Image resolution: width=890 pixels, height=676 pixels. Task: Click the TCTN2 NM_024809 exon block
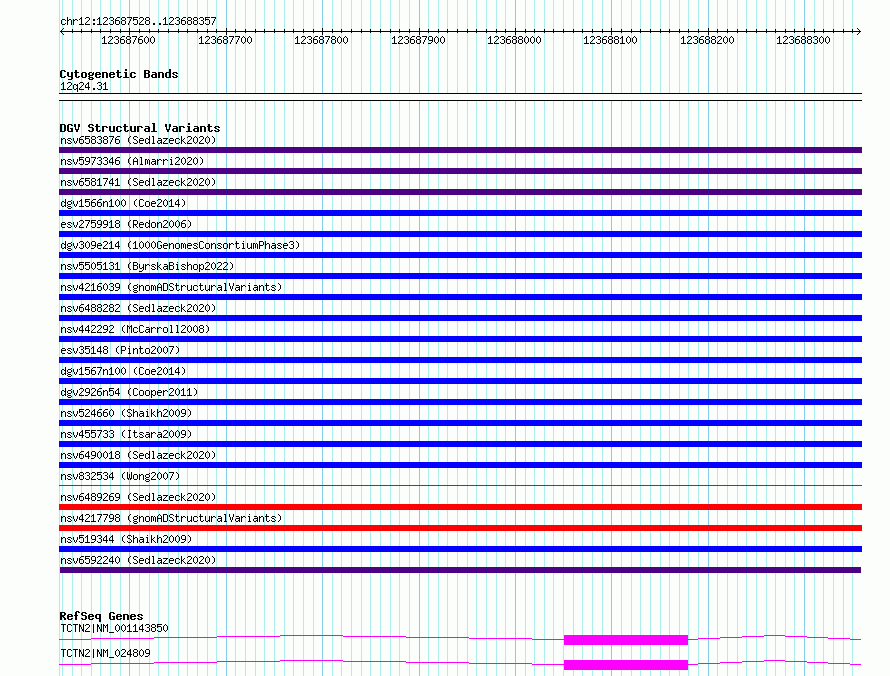coord(625,665)
